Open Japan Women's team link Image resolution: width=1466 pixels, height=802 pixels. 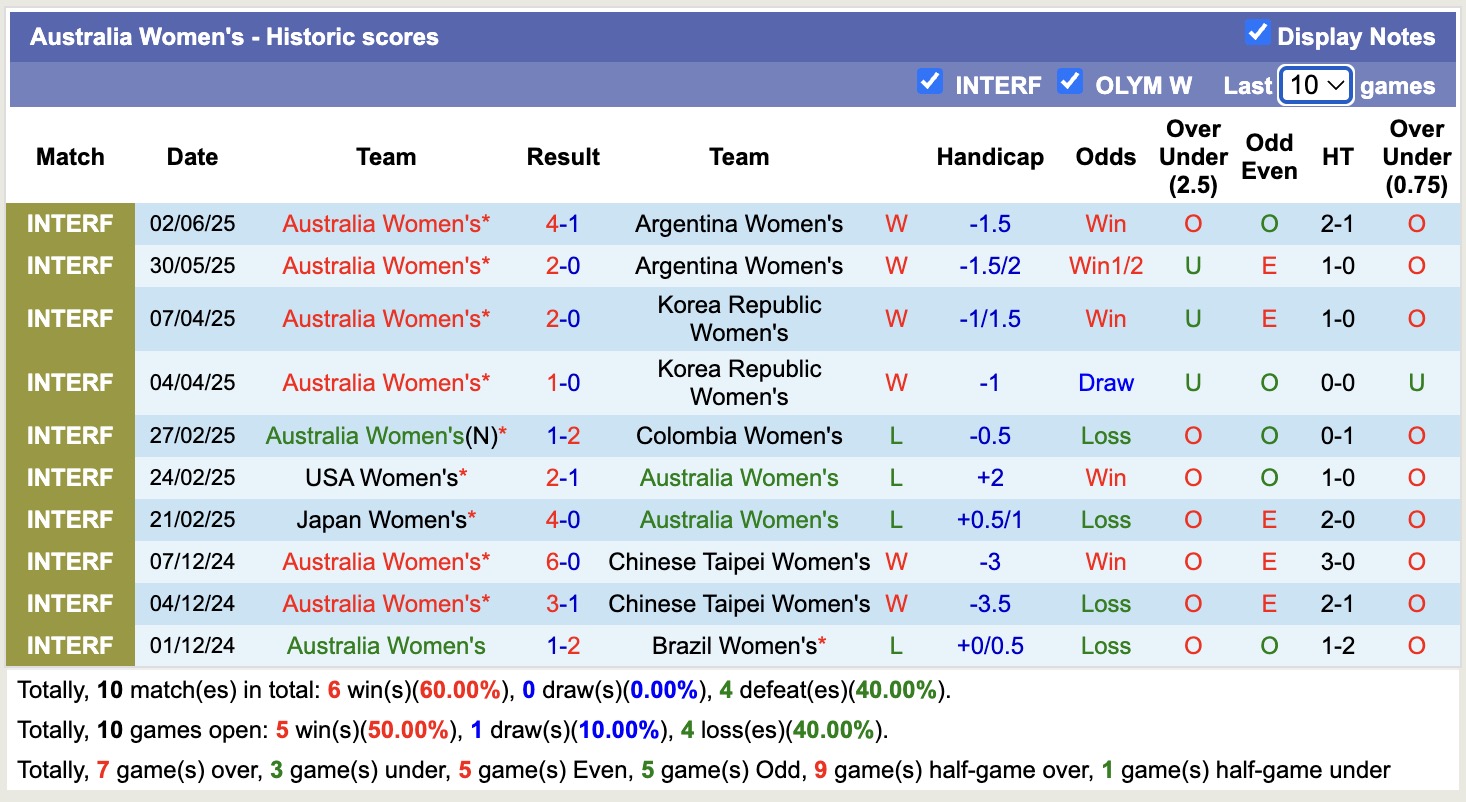(x=382, y=520)
